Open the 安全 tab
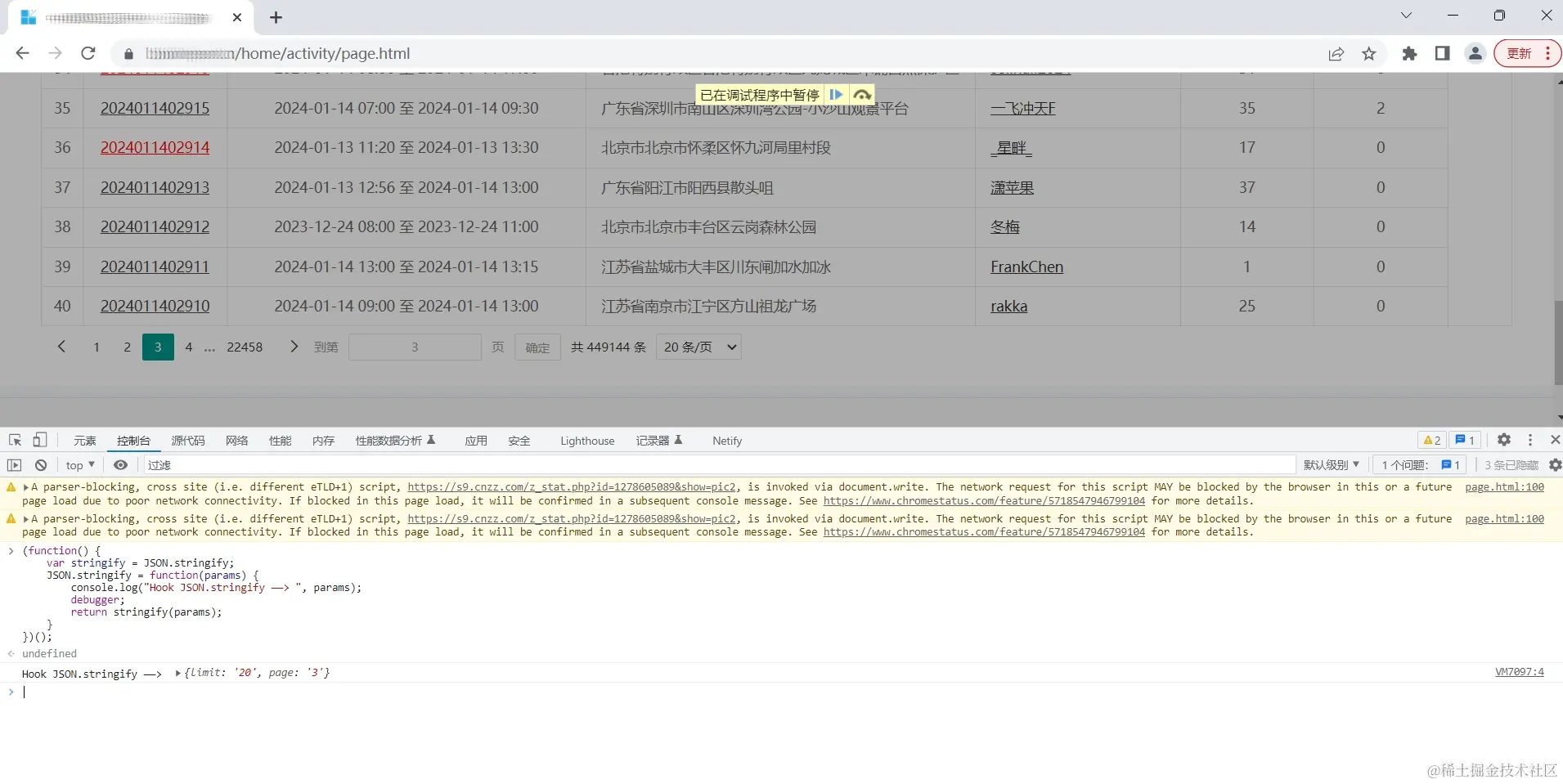The image size is (1563, 784). 519,441
